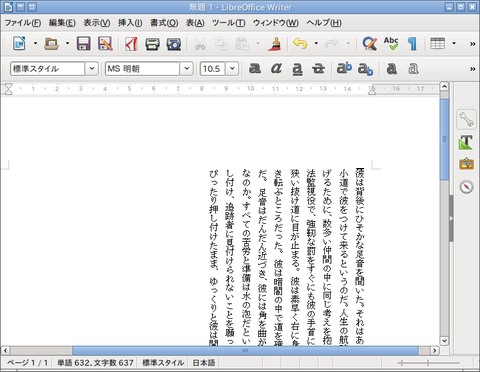Run Spelling check Abc icon
This screenshot has width=480, height=372.
391,43
